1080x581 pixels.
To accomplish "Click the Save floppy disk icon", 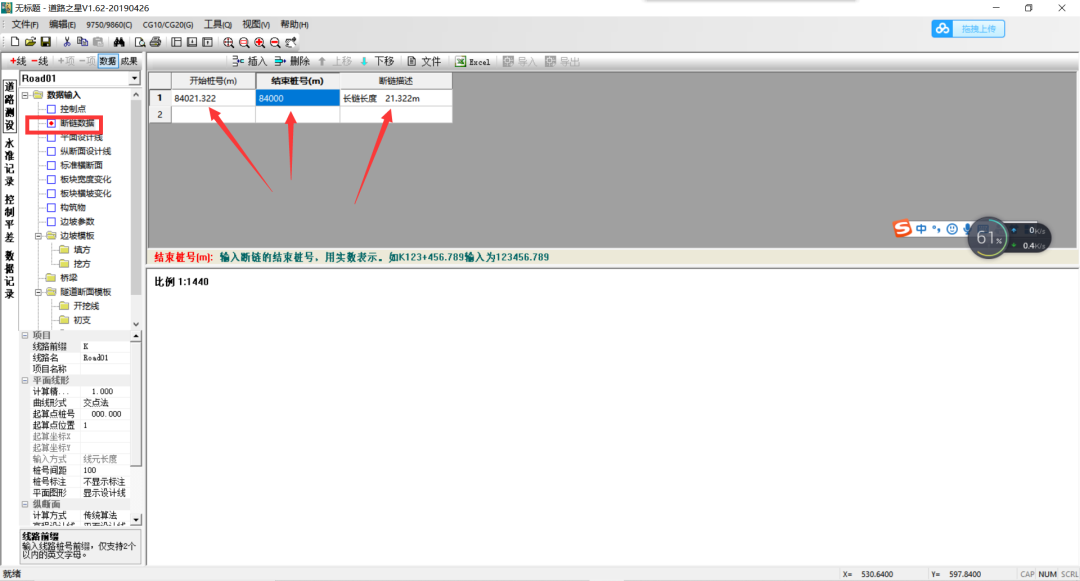I will tap(45, 43).
